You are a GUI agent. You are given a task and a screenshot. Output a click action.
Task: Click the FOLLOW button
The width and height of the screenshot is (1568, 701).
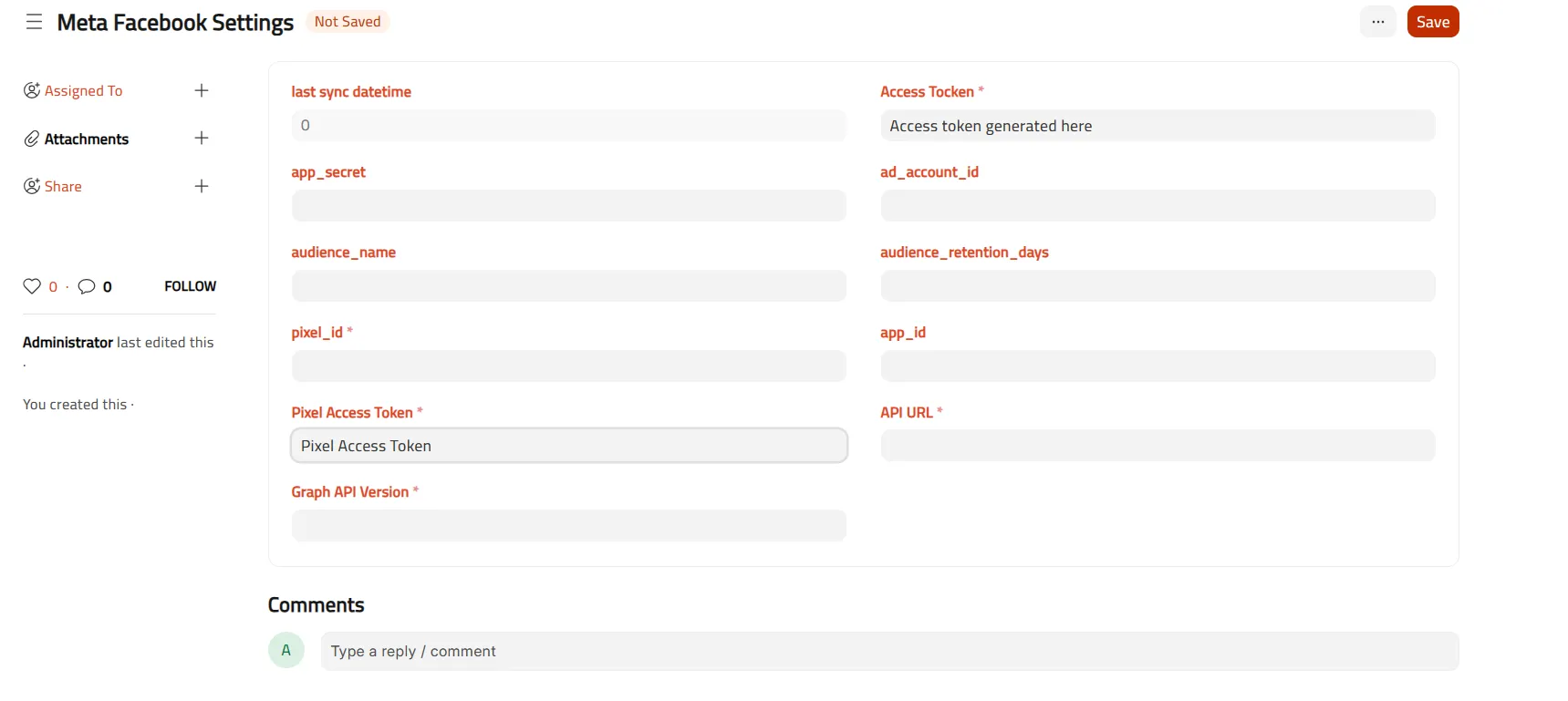(191, 286)
